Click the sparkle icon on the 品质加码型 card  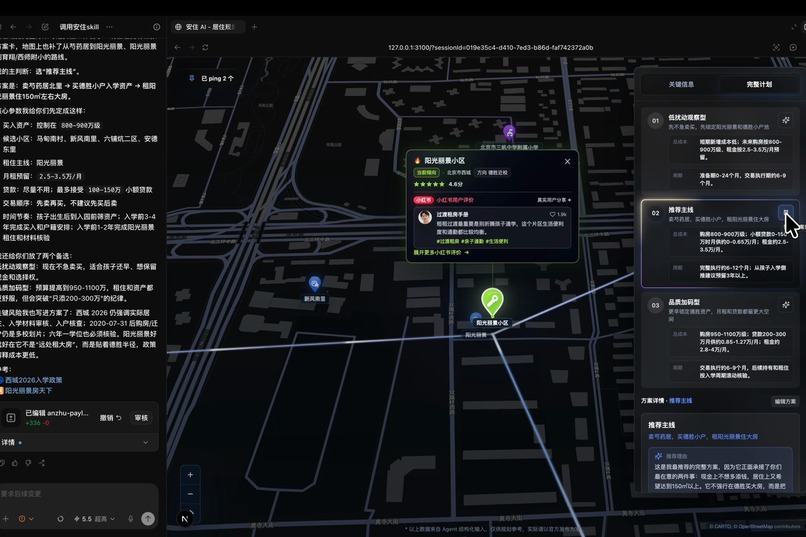click(x=785, y=305)
